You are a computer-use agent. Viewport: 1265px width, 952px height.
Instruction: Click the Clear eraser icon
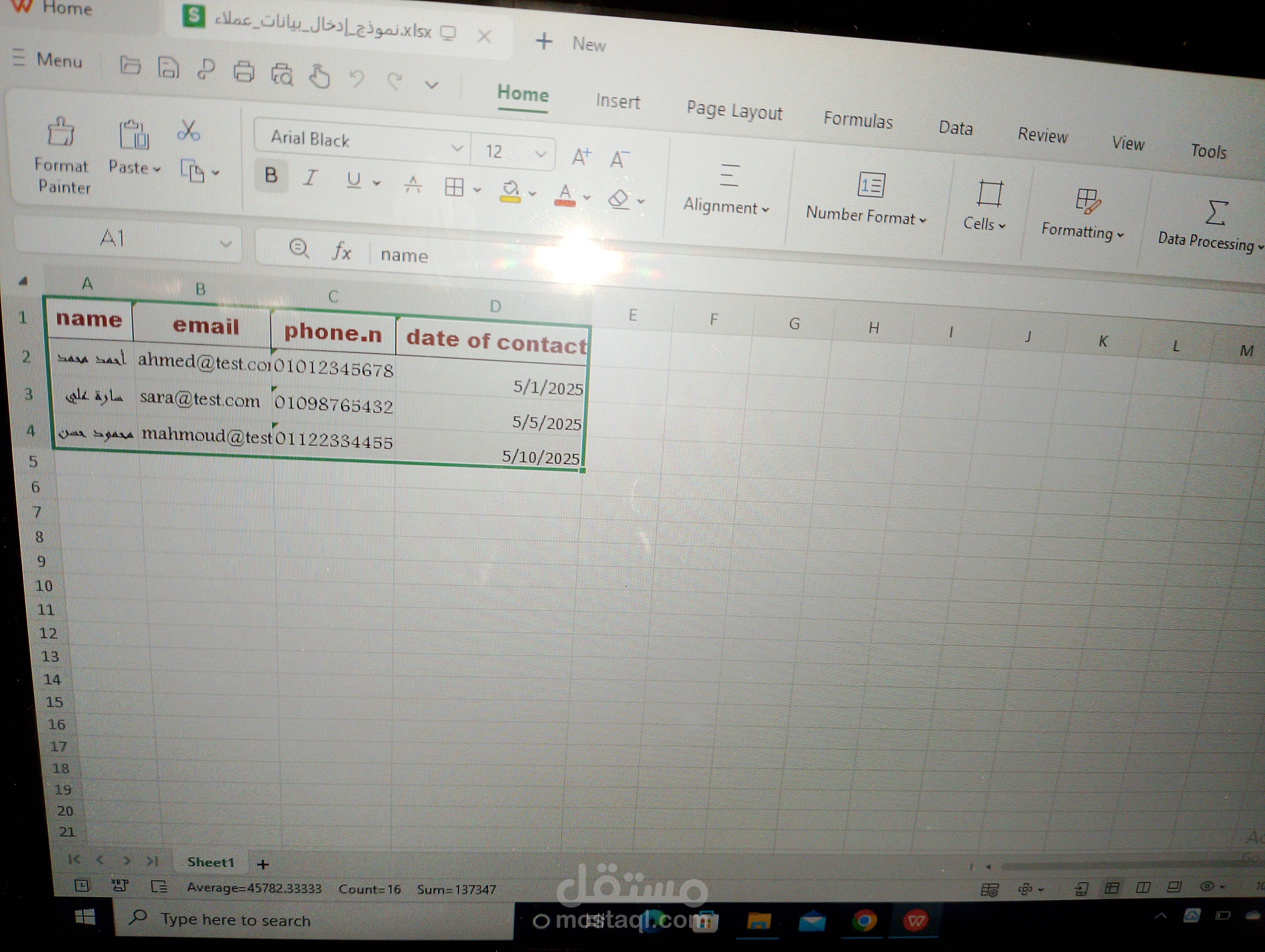point(619,200)
